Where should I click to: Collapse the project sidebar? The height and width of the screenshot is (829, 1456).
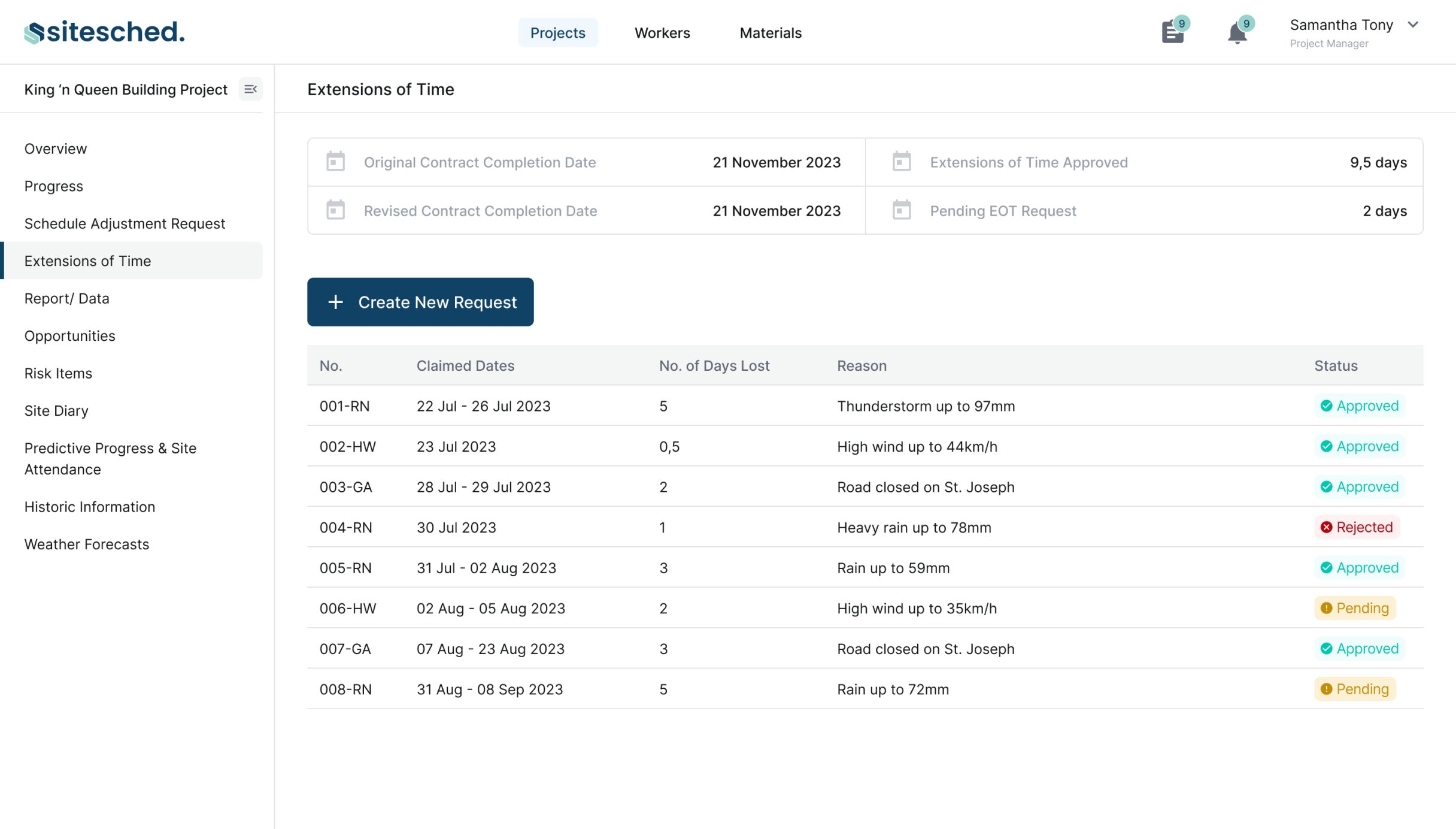pos(250,89)
